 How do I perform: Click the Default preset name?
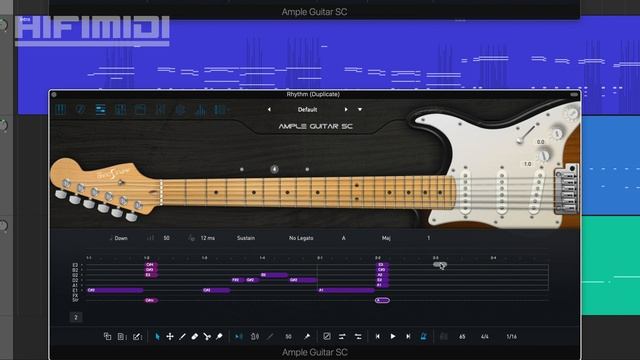307,109
